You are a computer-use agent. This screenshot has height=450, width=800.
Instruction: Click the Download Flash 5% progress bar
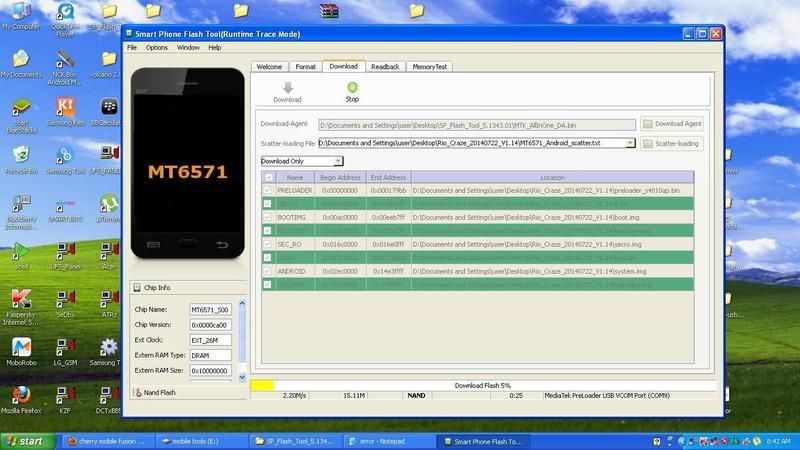tap(483, 385)
